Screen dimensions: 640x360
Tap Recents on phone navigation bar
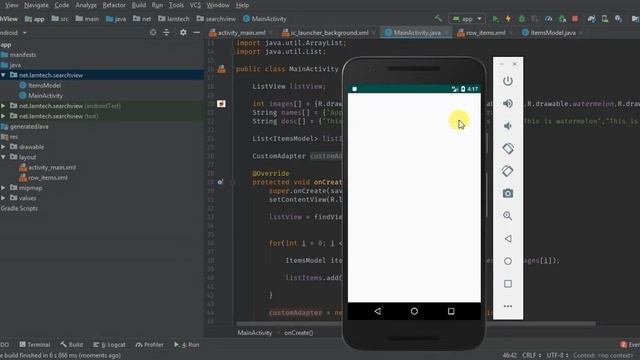451,311
